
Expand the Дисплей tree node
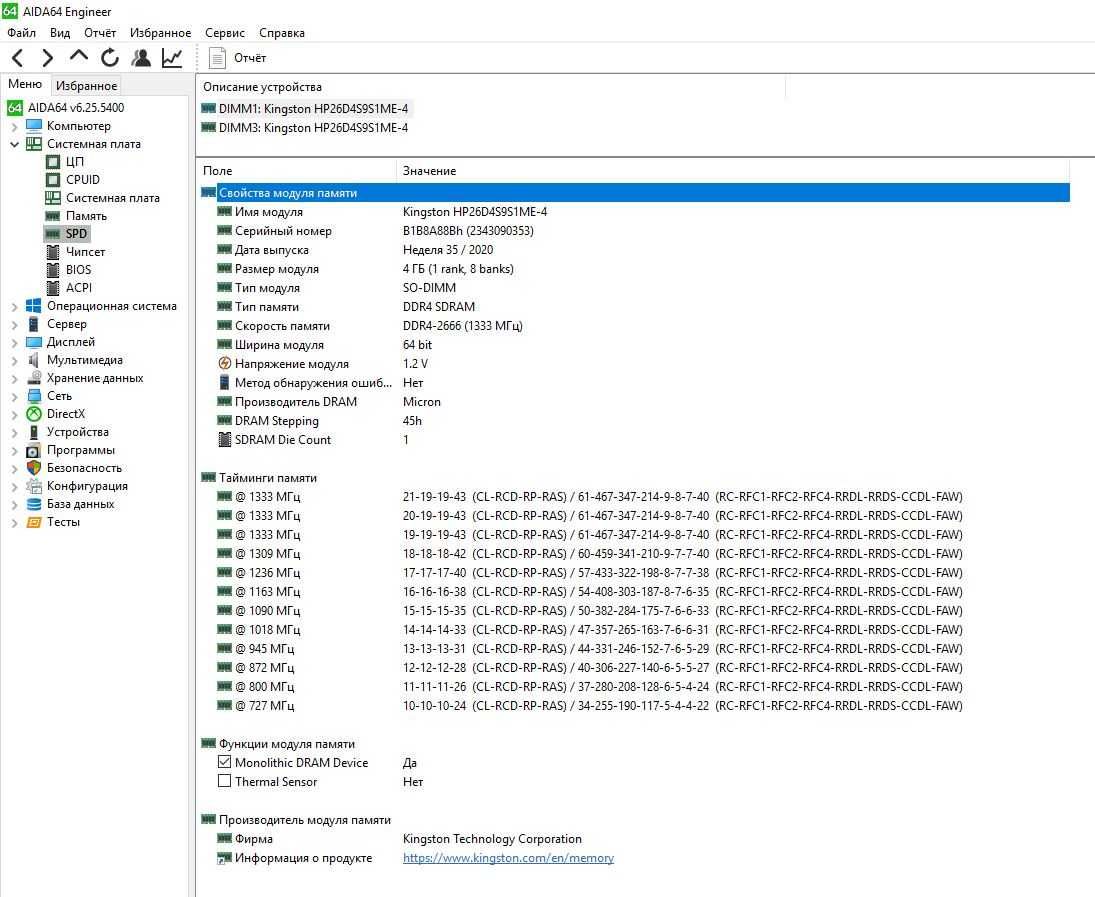(x=15, y=342)
